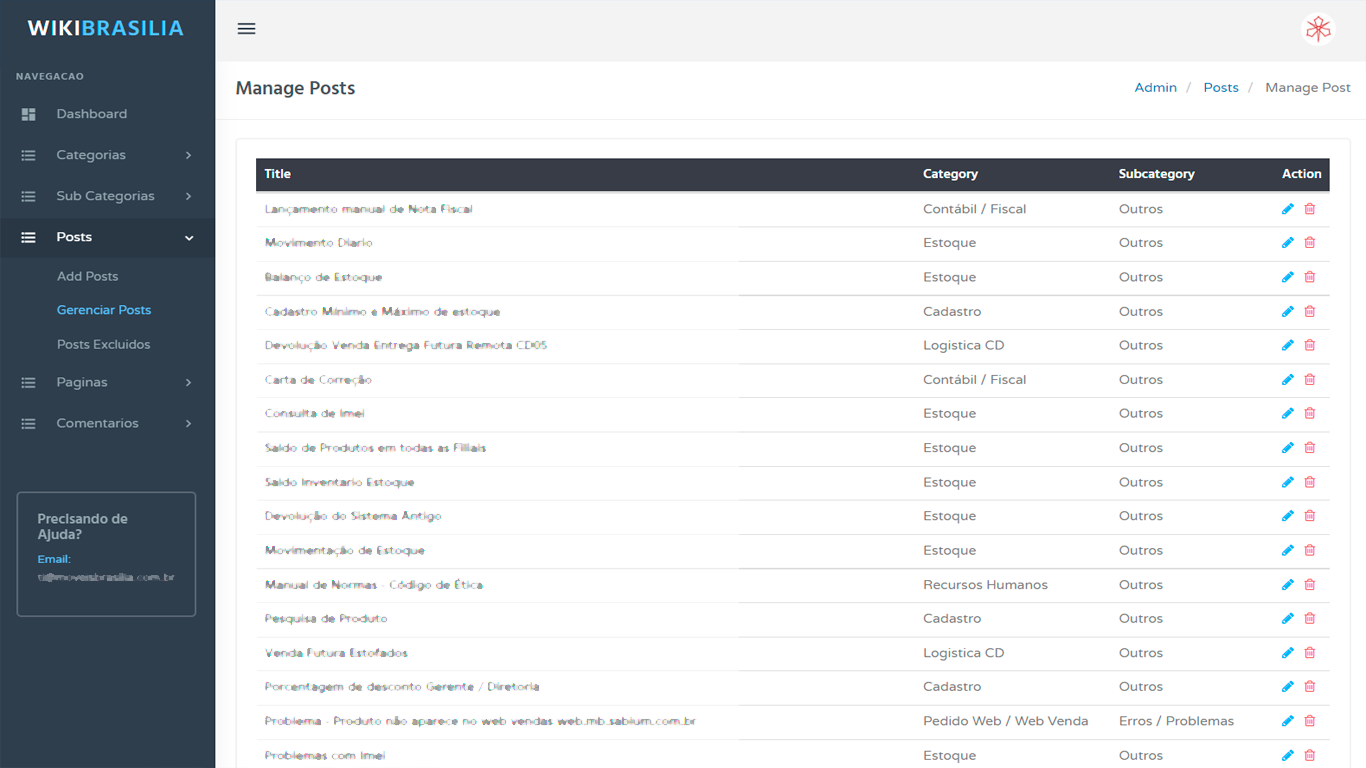Edit the 'Problemas com Imei' post
1366x768 pixels.
pyautogui.click(x=1287, y=756)
